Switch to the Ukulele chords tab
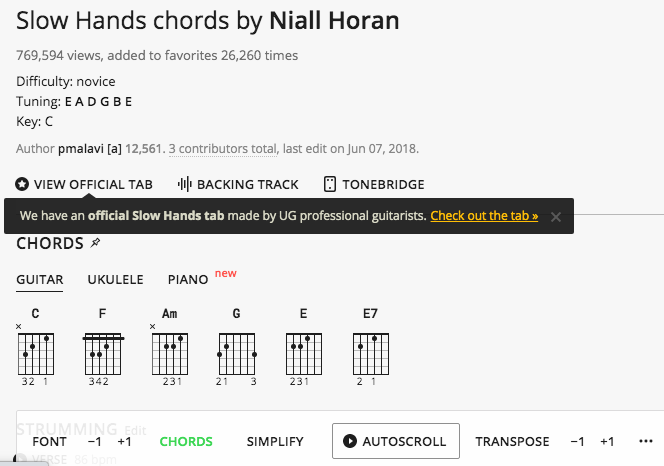This screenshot has height=466, width=664. pos(115,280)
